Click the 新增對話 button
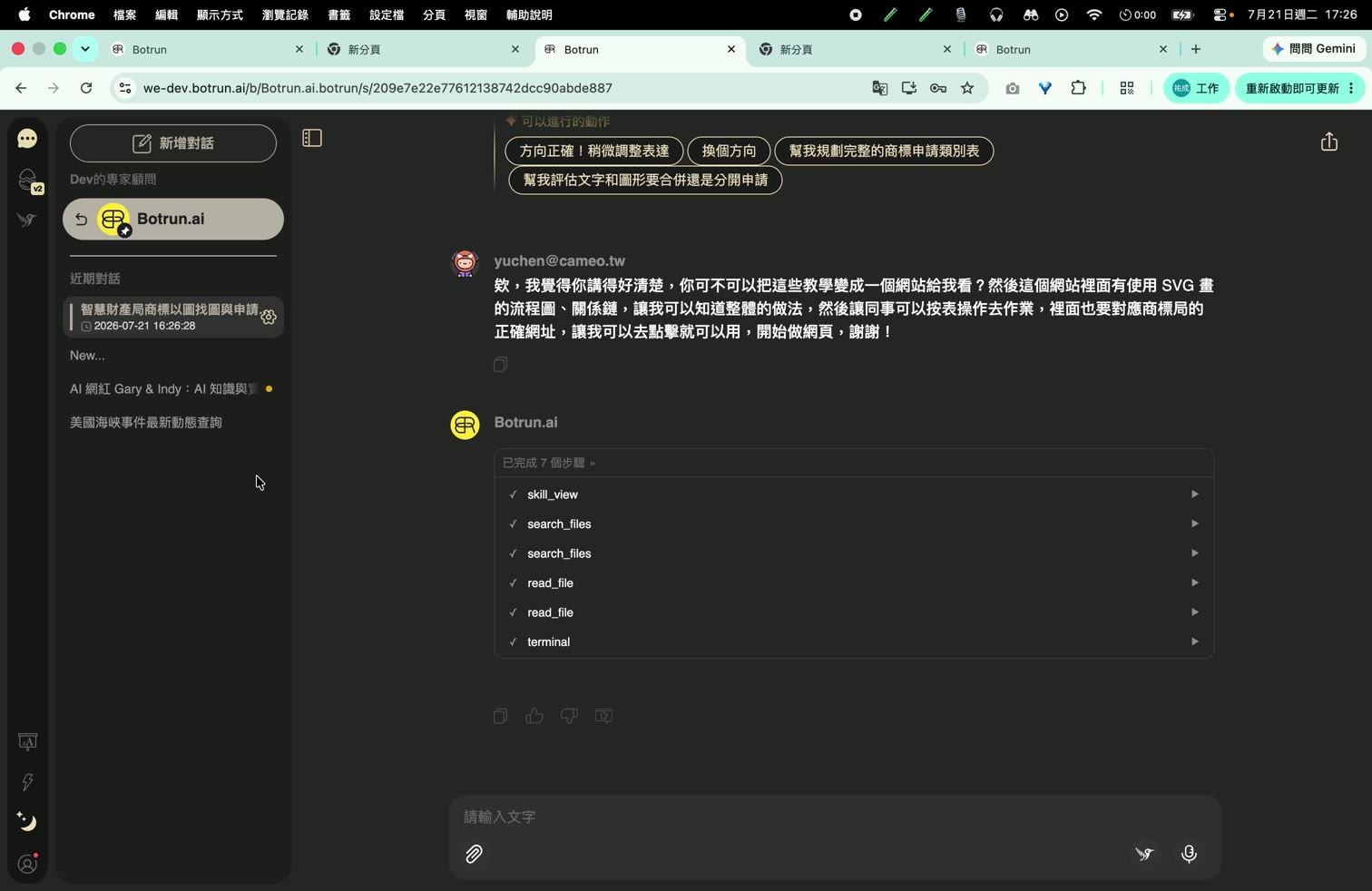Image resolution: width=1372 pixels, height=891 pixels. click(x=173, y=143)
